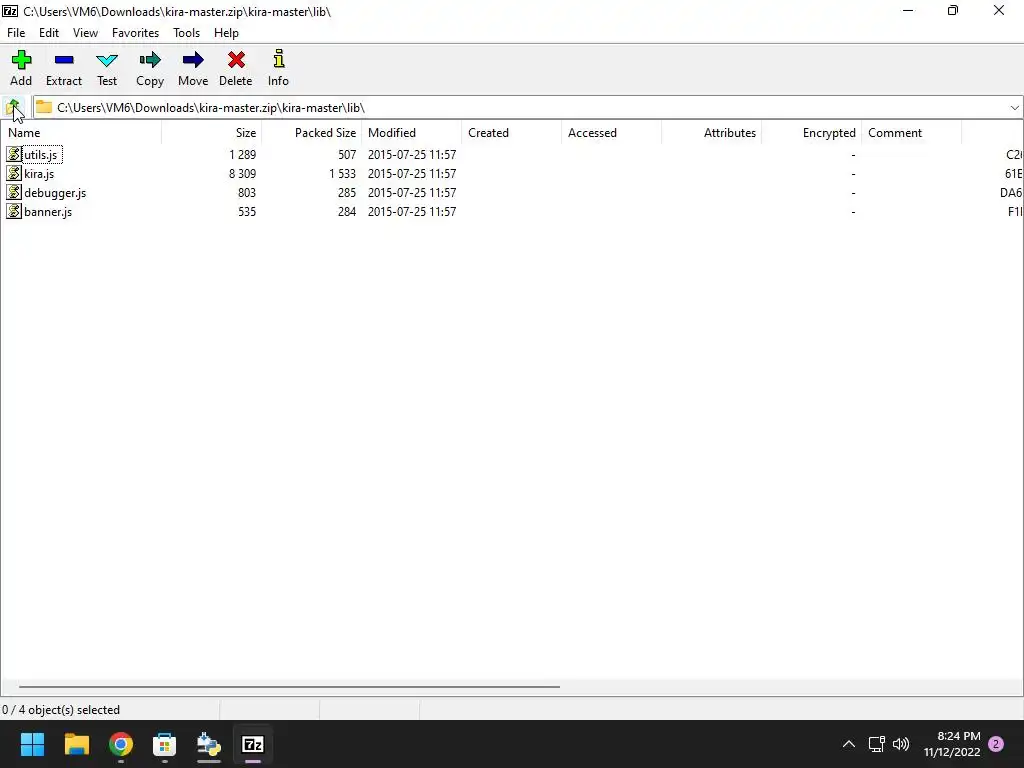This screenshot has height=768, width=1024.
Task: Click the banner.js file icon
Action: point(14,212)
